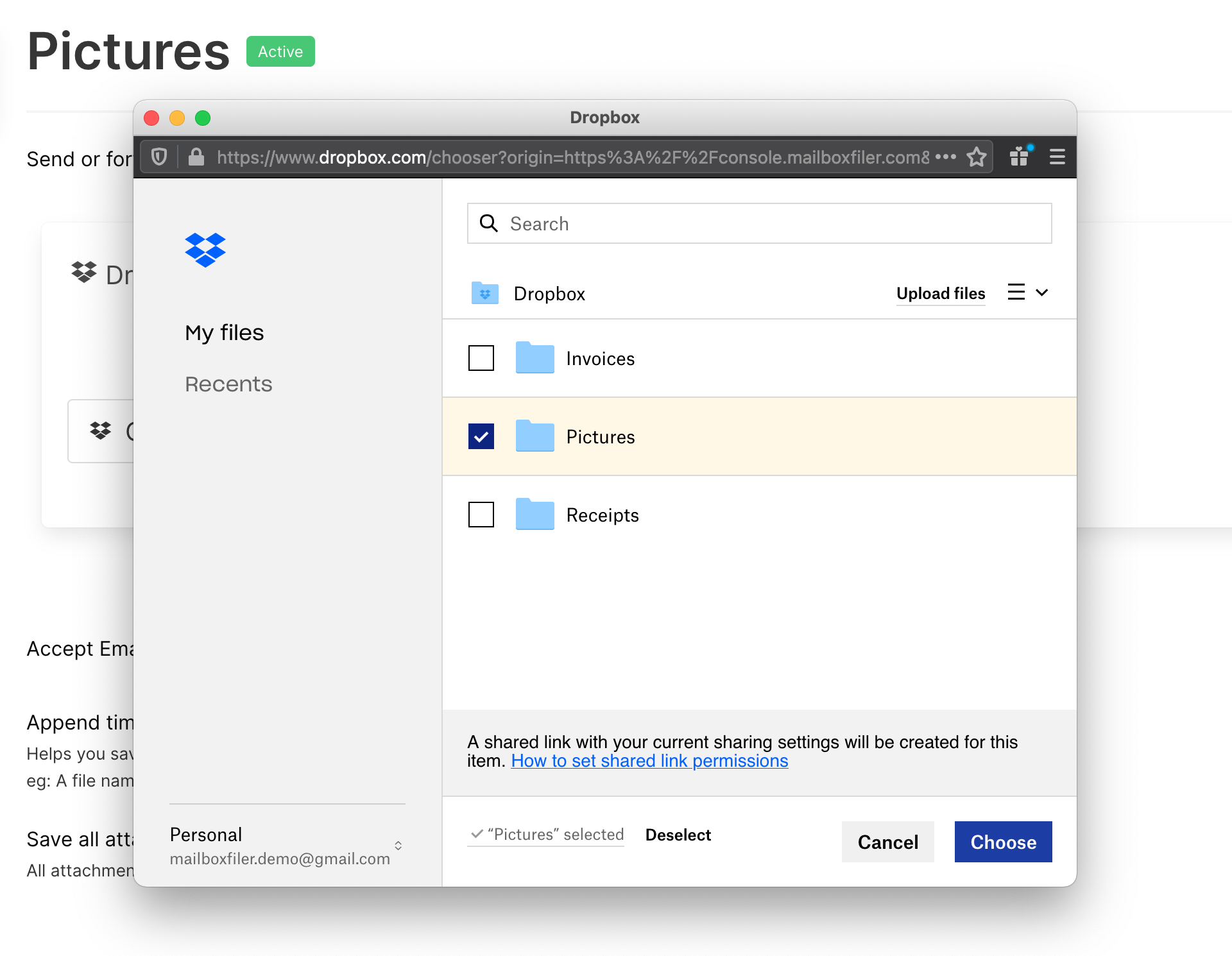Click the Dropbox logo icon in sidebar
Viewport: 1232px width, 956px height.
205,249
